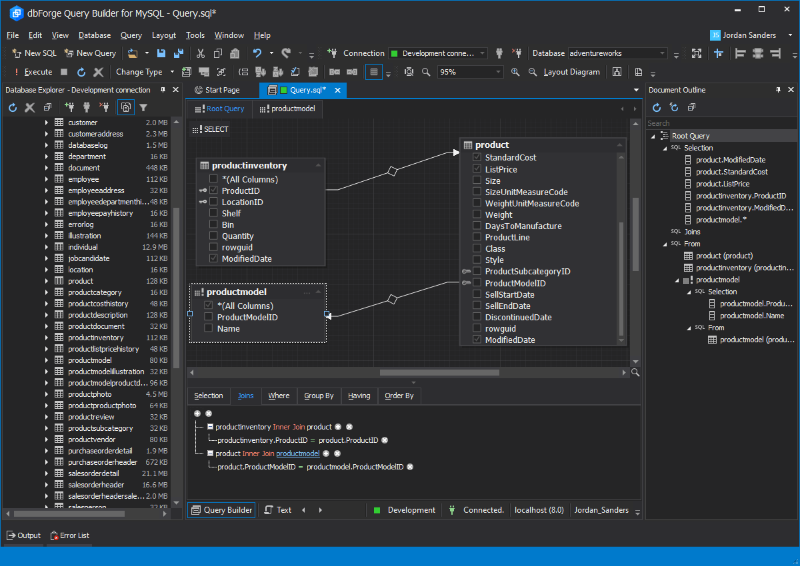Toggle the ListPrice checkbox in product table
This screenshot has width=800, height=566.
click(x=477, y=170)
